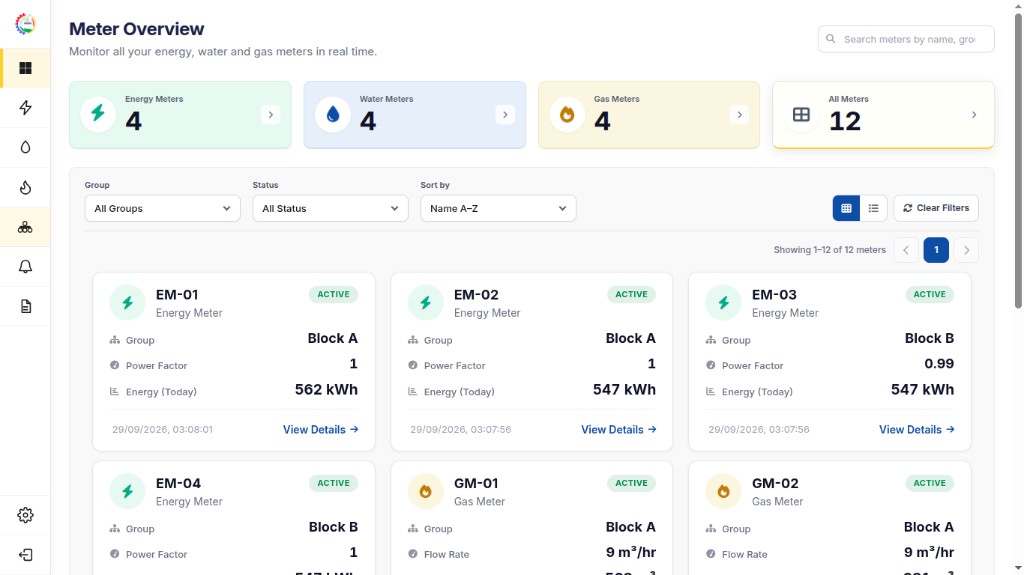Click the ACTIVE badge on EM-01

pyautogui.click(x=333, y=294)
